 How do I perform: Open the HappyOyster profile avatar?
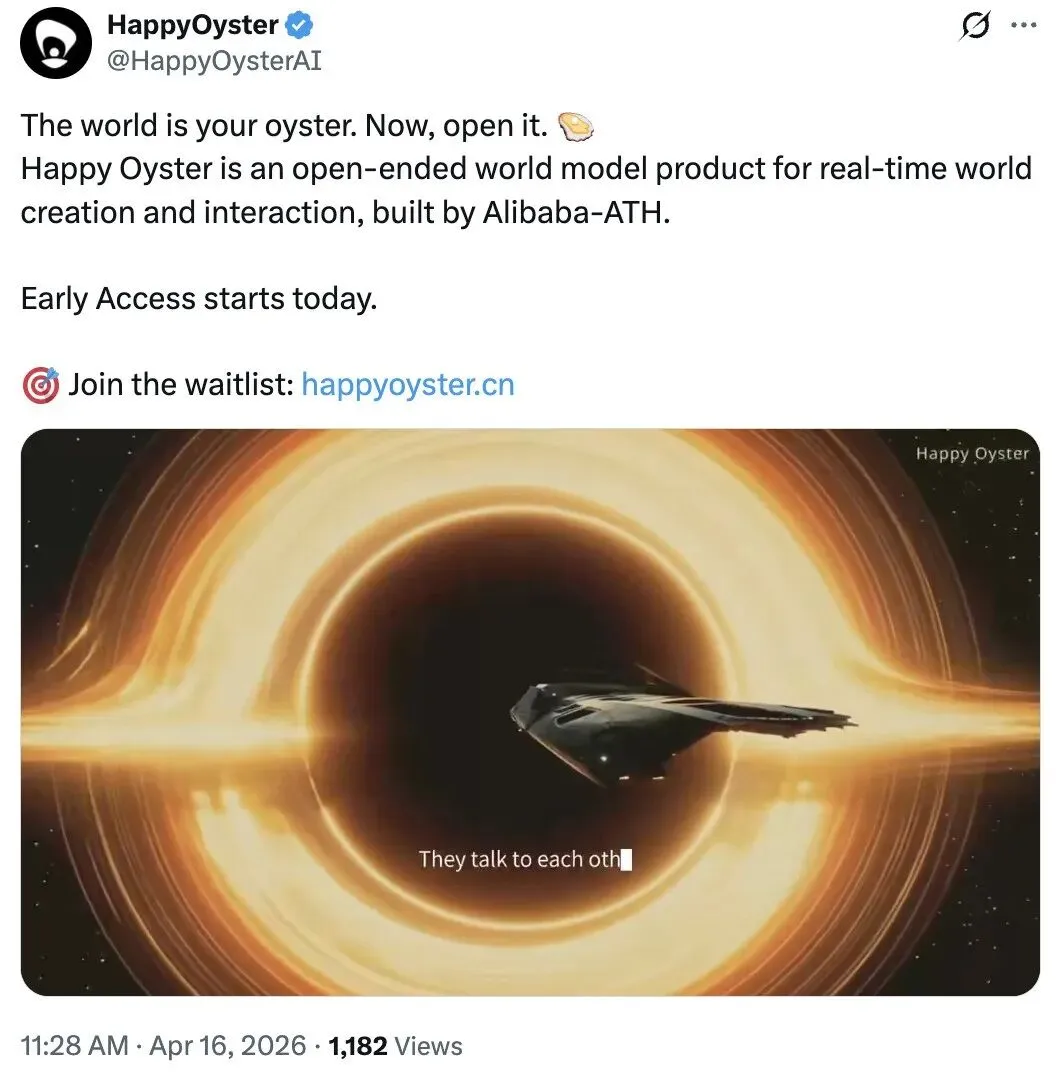[x=56, y=43]
